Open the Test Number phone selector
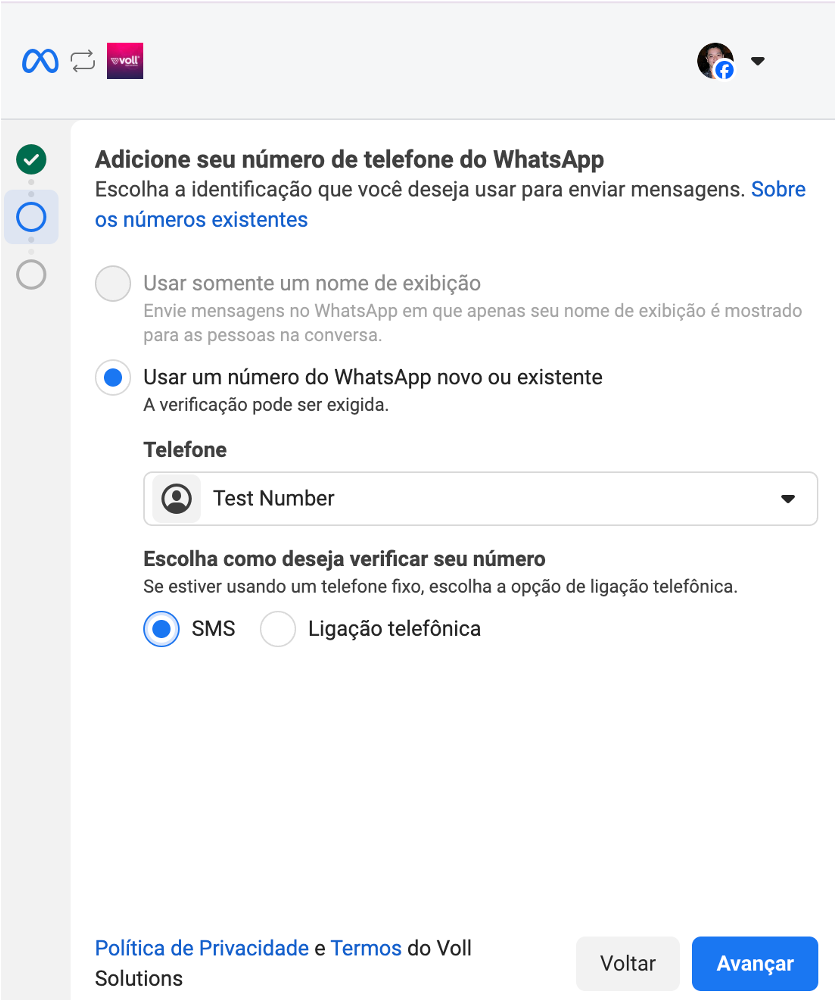The height and width of the screenshot is (1000, 836). click(x=480, y=498)
